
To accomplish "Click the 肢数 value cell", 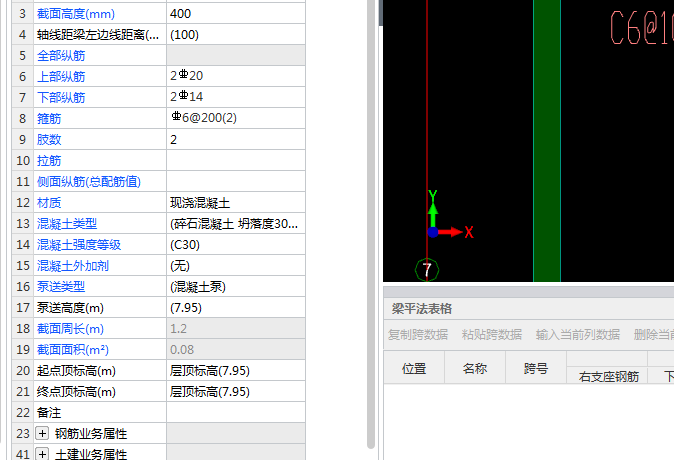I will tap(236, 139).
